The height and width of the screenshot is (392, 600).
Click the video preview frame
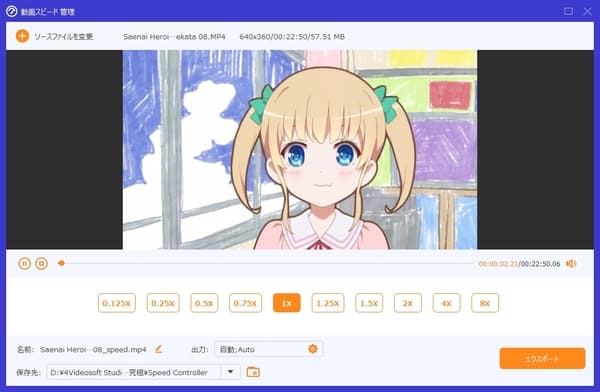pos(300,150)
